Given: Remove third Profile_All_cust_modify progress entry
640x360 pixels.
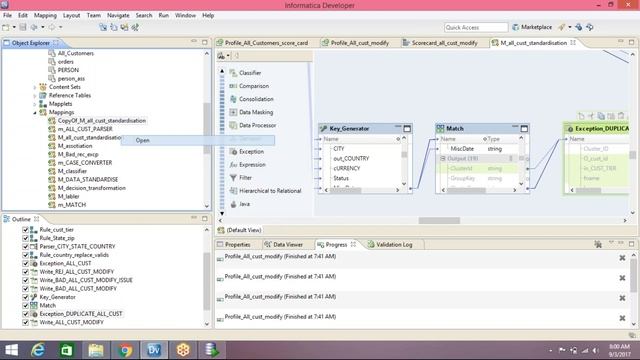Looking at the screenshot, I should tap(622, 298).
